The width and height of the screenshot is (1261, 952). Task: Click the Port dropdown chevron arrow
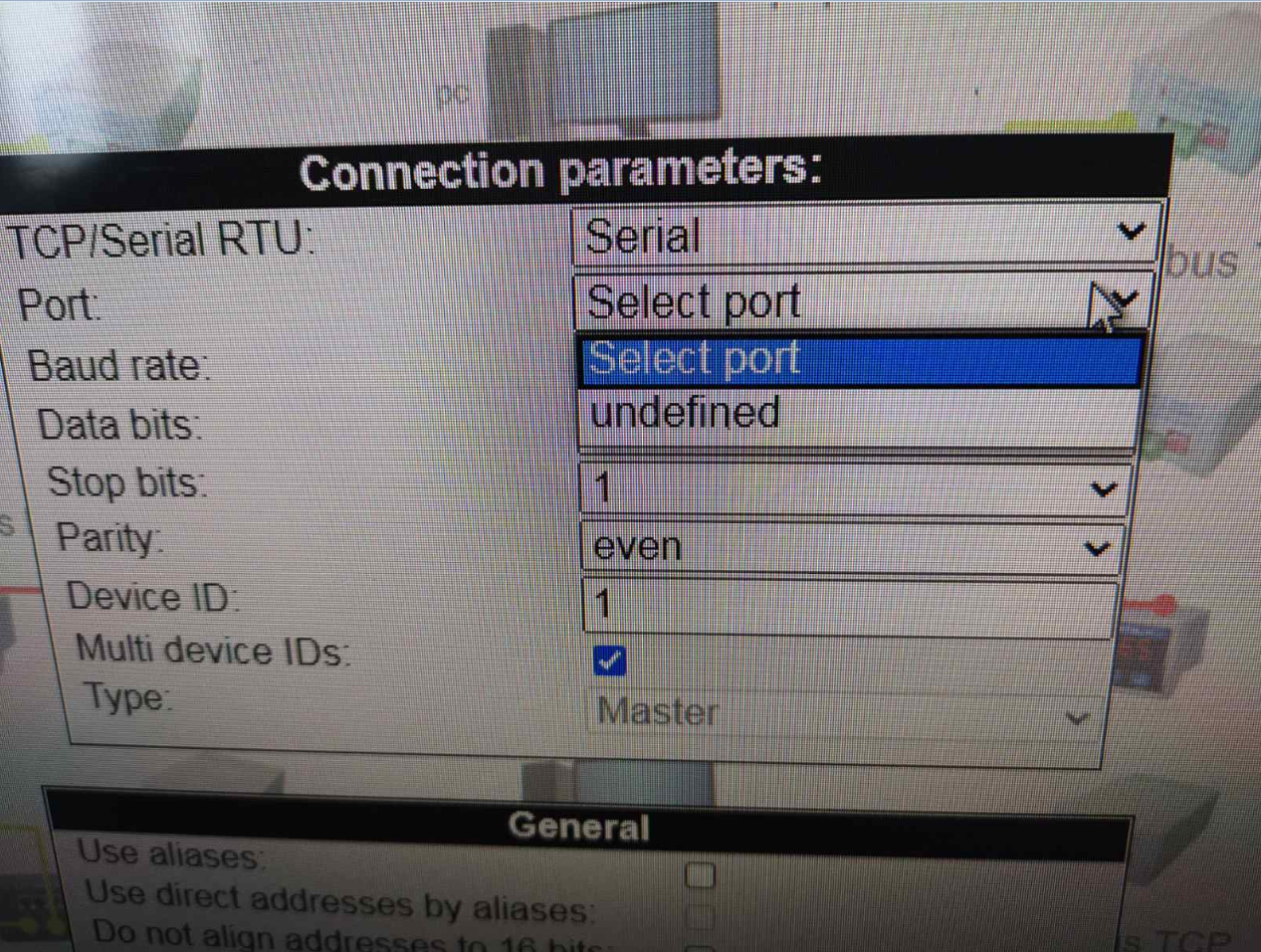(1125, 302)
